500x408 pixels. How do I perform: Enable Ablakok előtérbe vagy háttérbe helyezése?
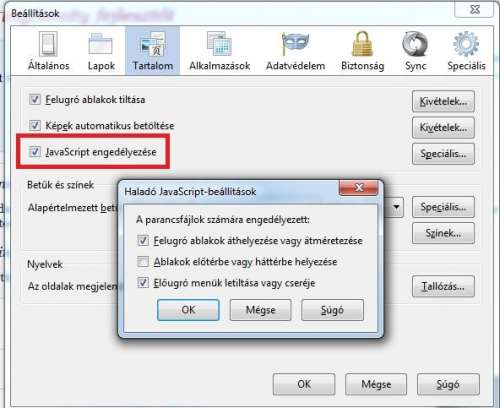click(x=143, y=262)
